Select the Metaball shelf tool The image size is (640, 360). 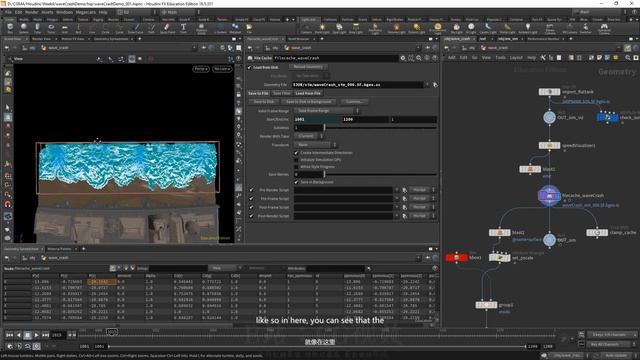pos(235,28)
